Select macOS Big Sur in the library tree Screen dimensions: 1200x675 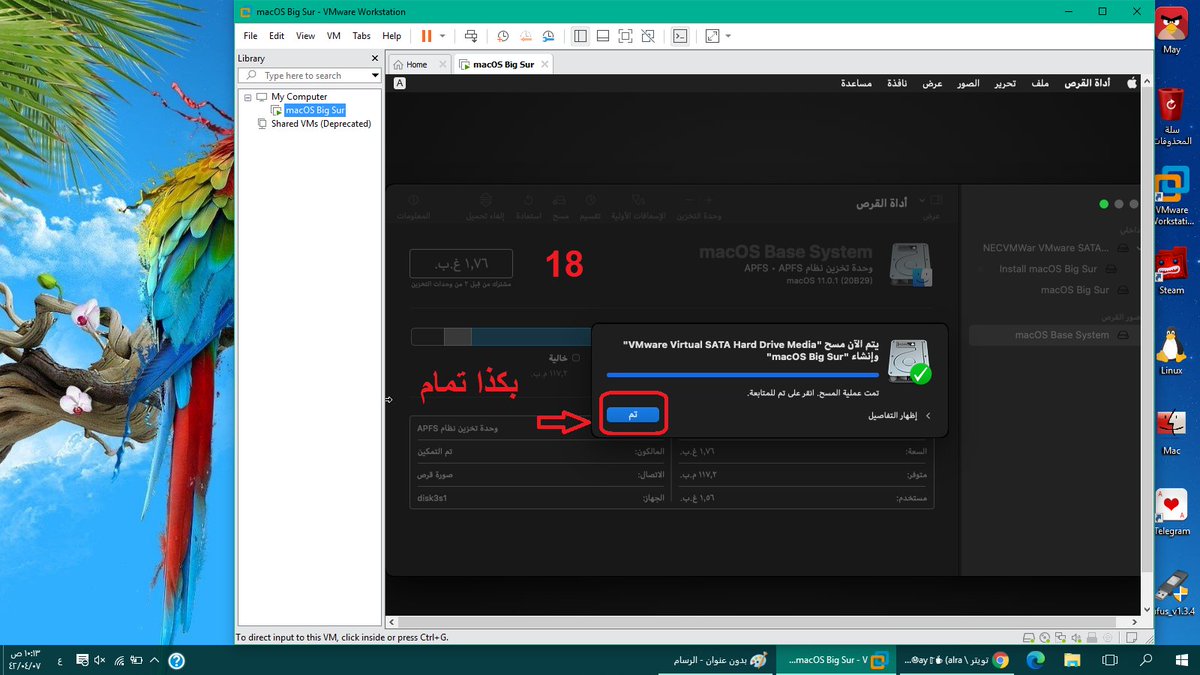pyautogui.click(x=315, y=110)
